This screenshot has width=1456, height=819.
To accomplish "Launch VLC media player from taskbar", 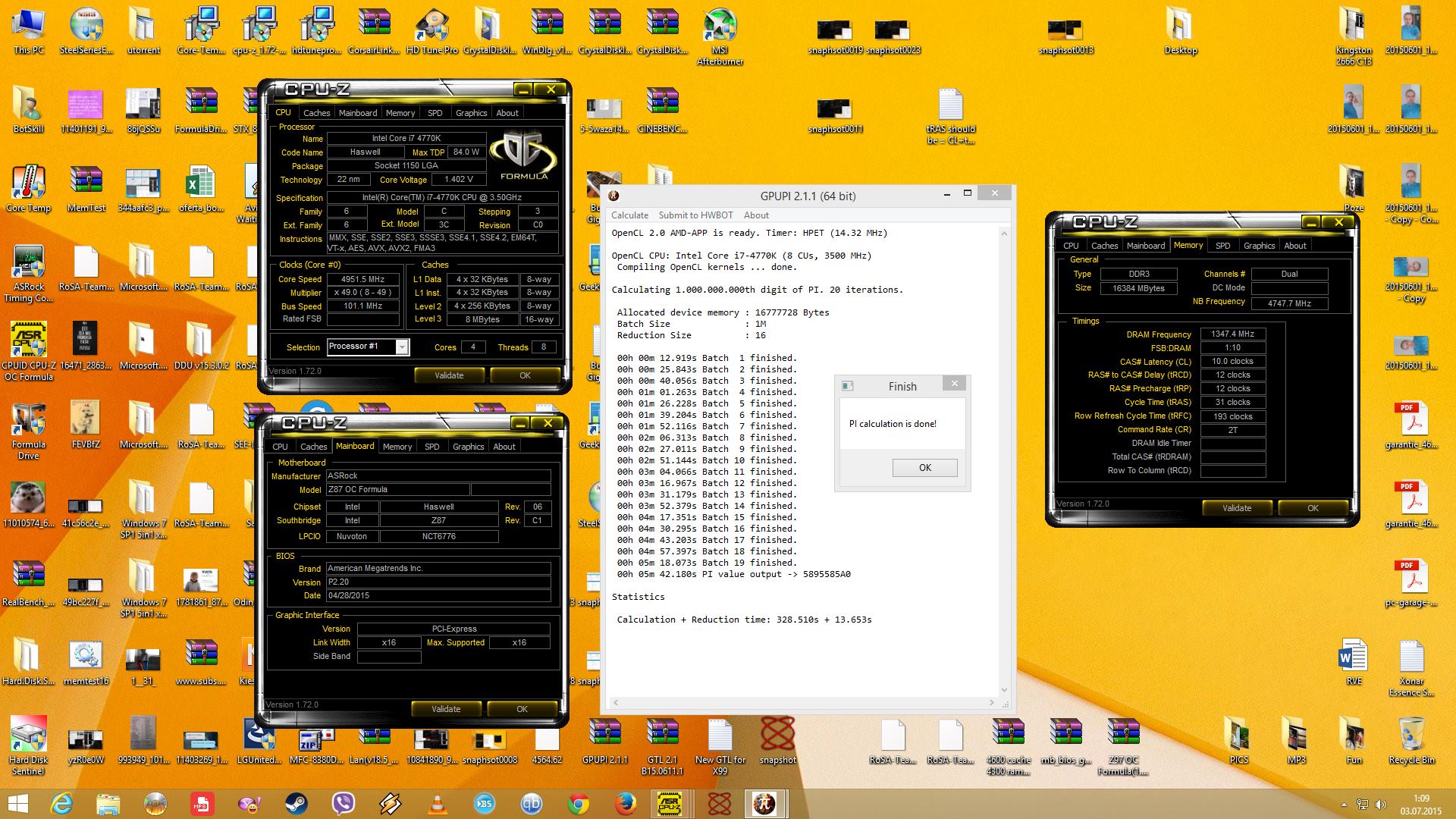I will 438,803.
